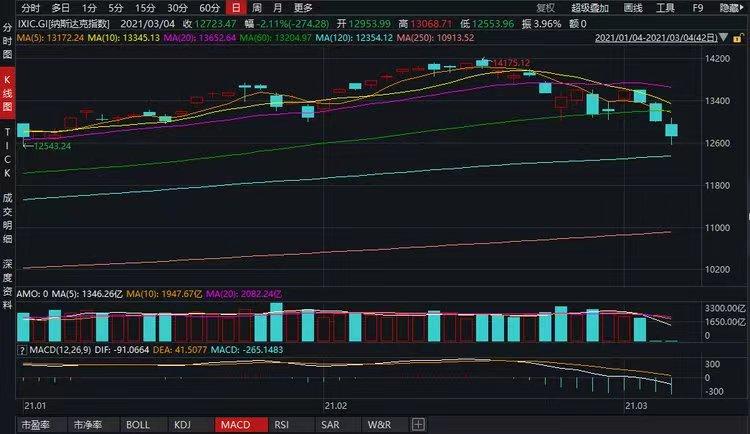Click the 14175.12 high price marker

(x=510, y=62)
